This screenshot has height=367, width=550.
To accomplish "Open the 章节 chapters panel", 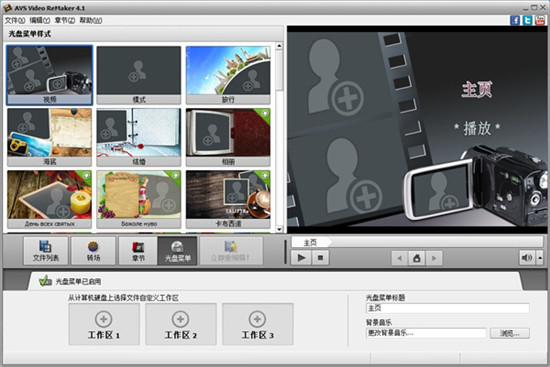I will (x=138, y=251).
